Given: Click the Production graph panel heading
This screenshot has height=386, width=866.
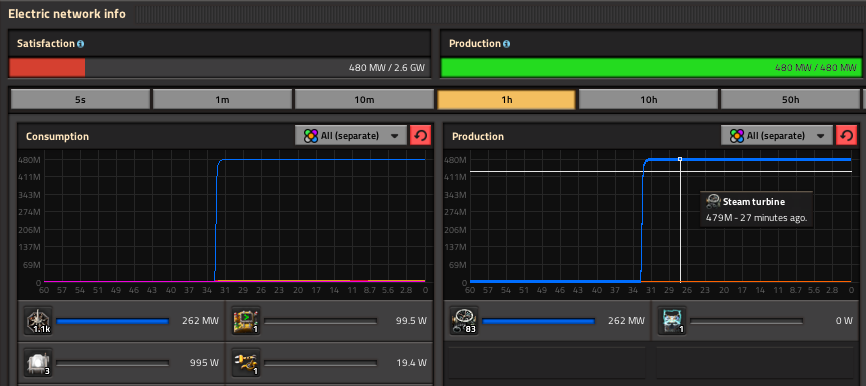Looking at the screenshot, I should [x=478, y=136].
